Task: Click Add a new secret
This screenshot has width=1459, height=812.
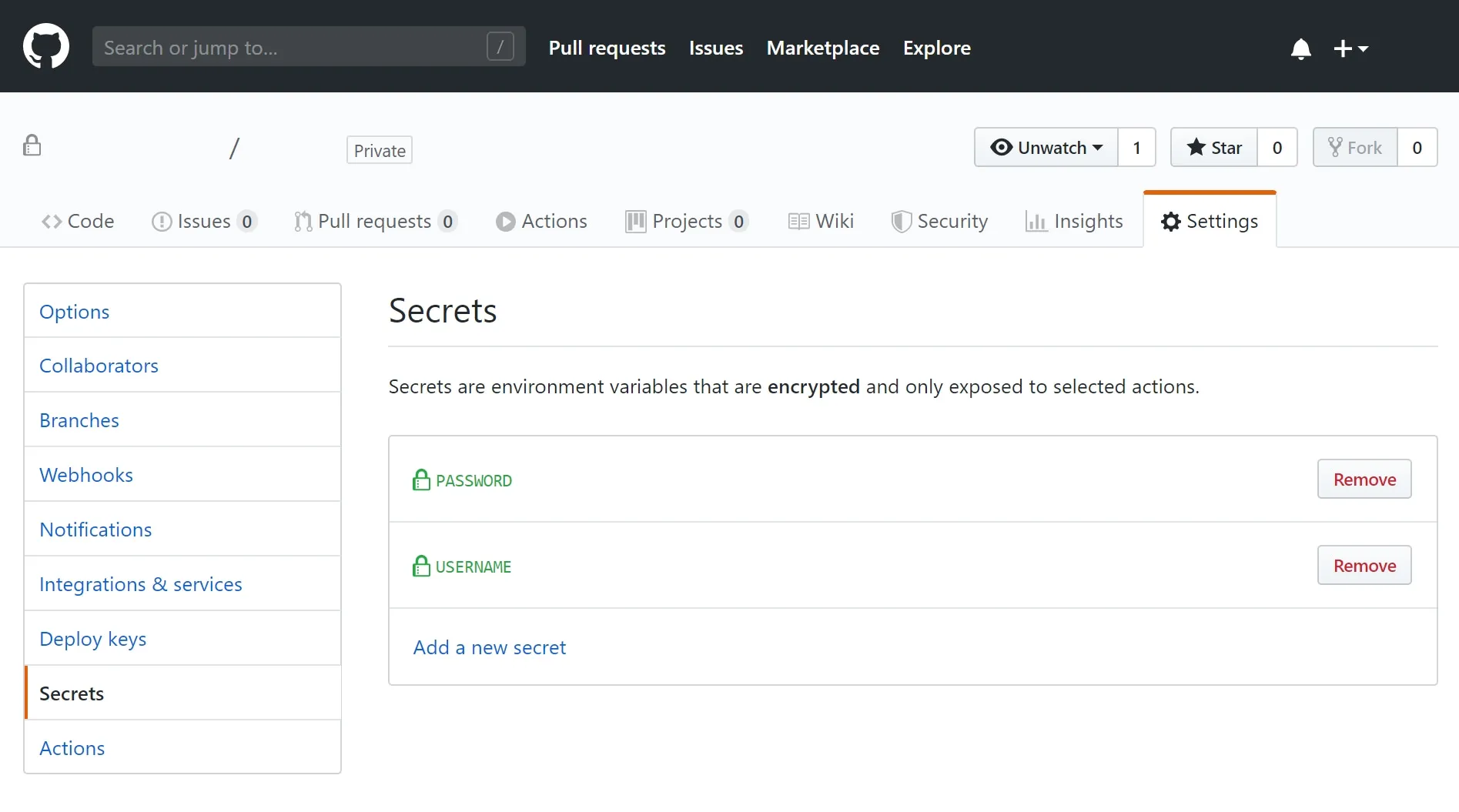Action: pos(489,647)
